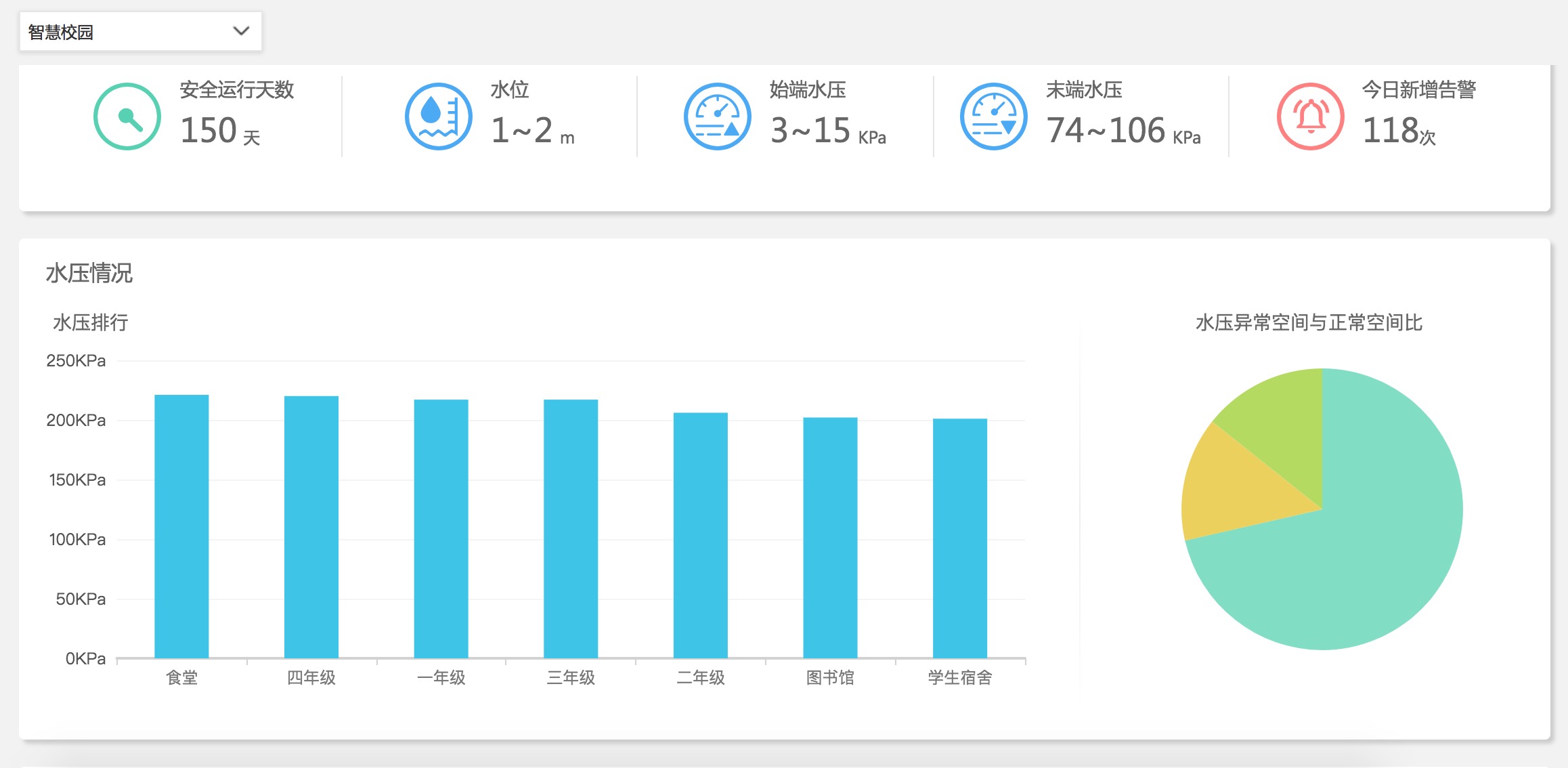Click the 100KPa y-axis label
Viewport: 1568px width, 768px height.
(77, 539)
